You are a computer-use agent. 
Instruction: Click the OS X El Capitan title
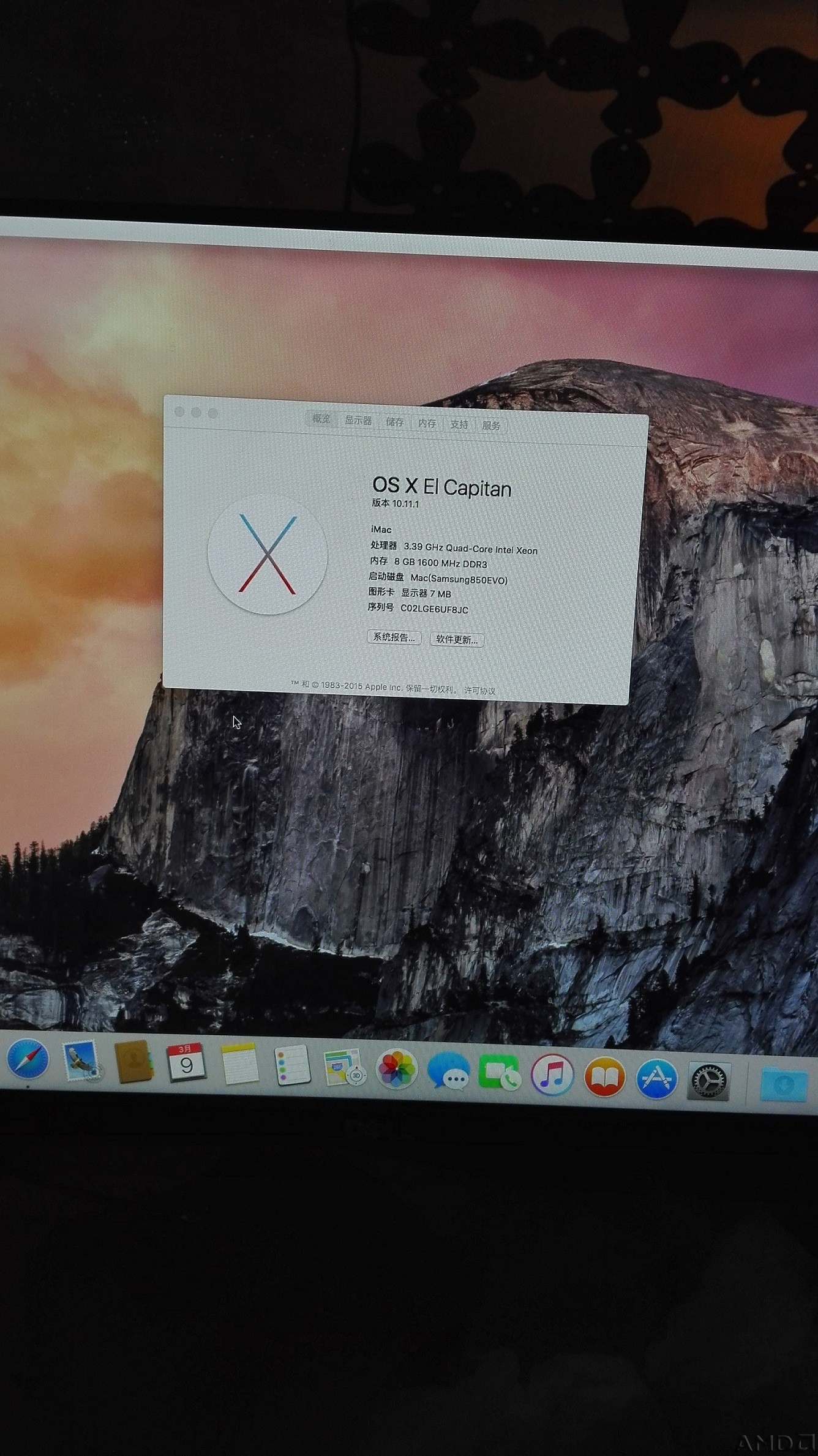(x=441, y=487)
